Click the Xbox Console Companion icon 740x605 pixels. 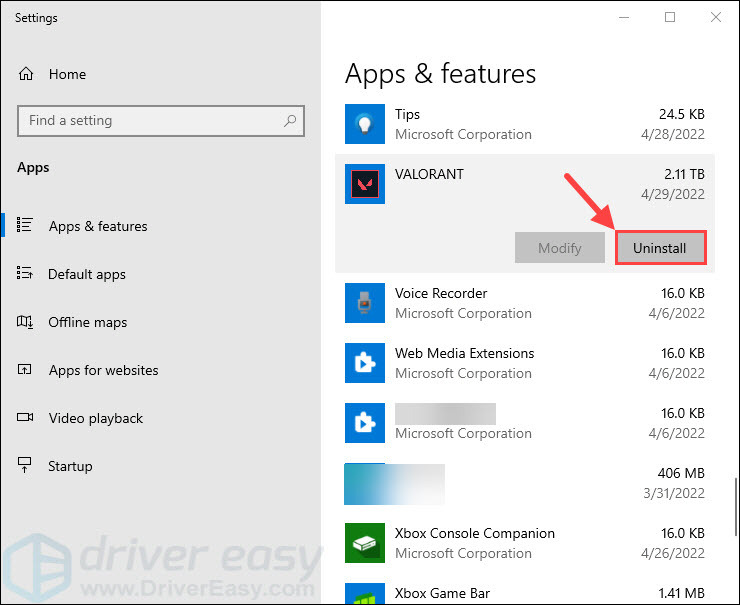365,543
